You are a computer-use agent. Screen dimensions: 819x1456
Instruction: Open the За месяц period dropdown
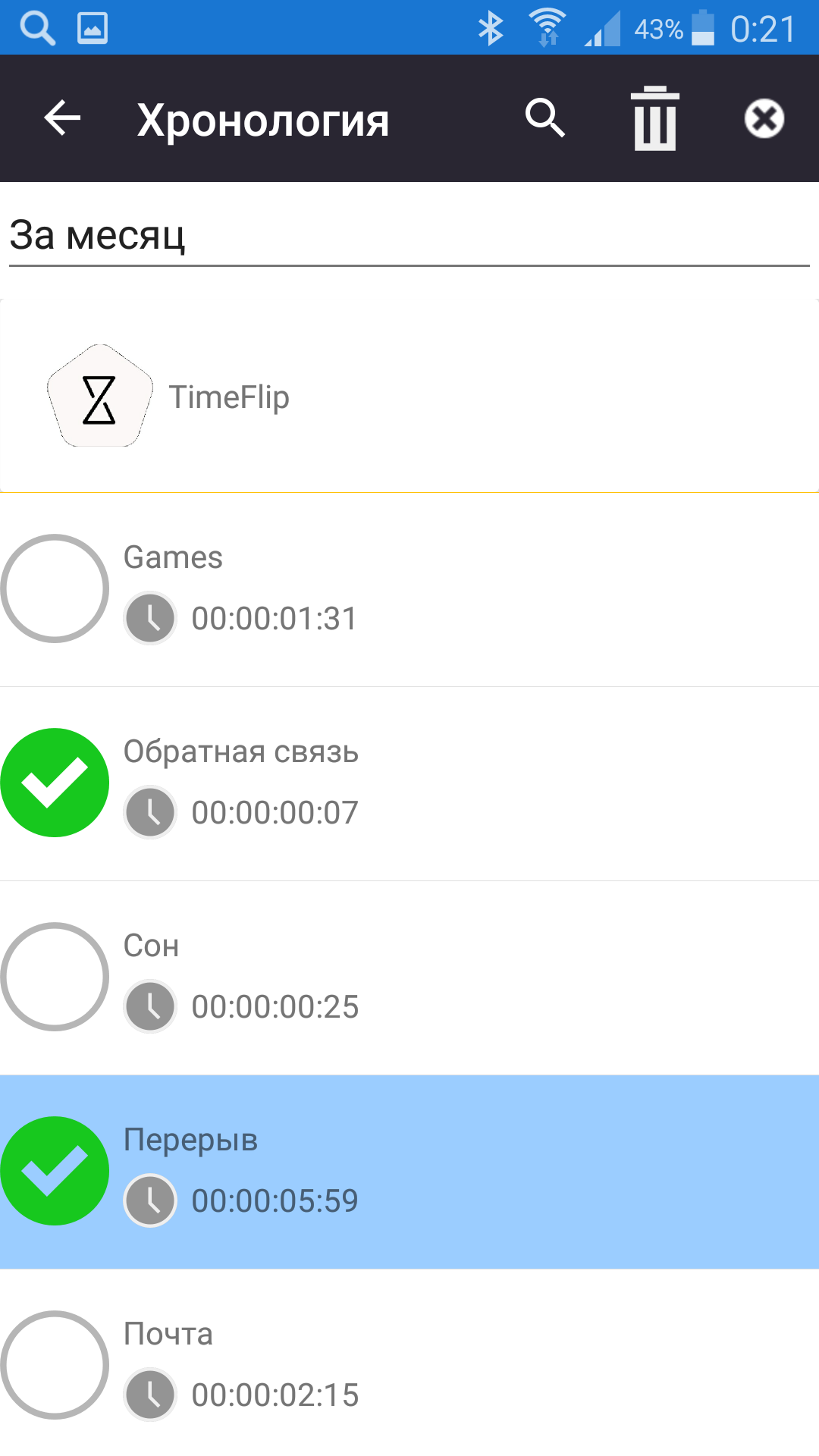[409, 236]
